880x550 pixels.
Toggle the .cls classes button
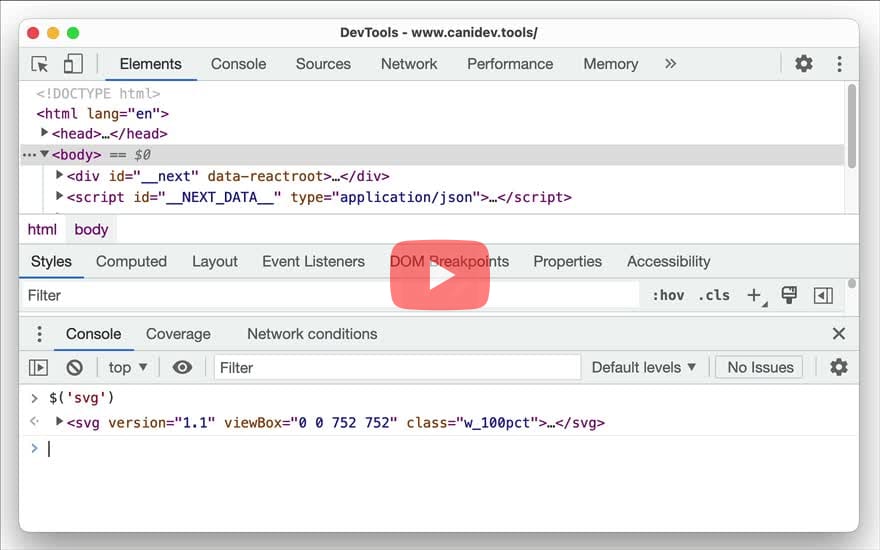(714, 295)
